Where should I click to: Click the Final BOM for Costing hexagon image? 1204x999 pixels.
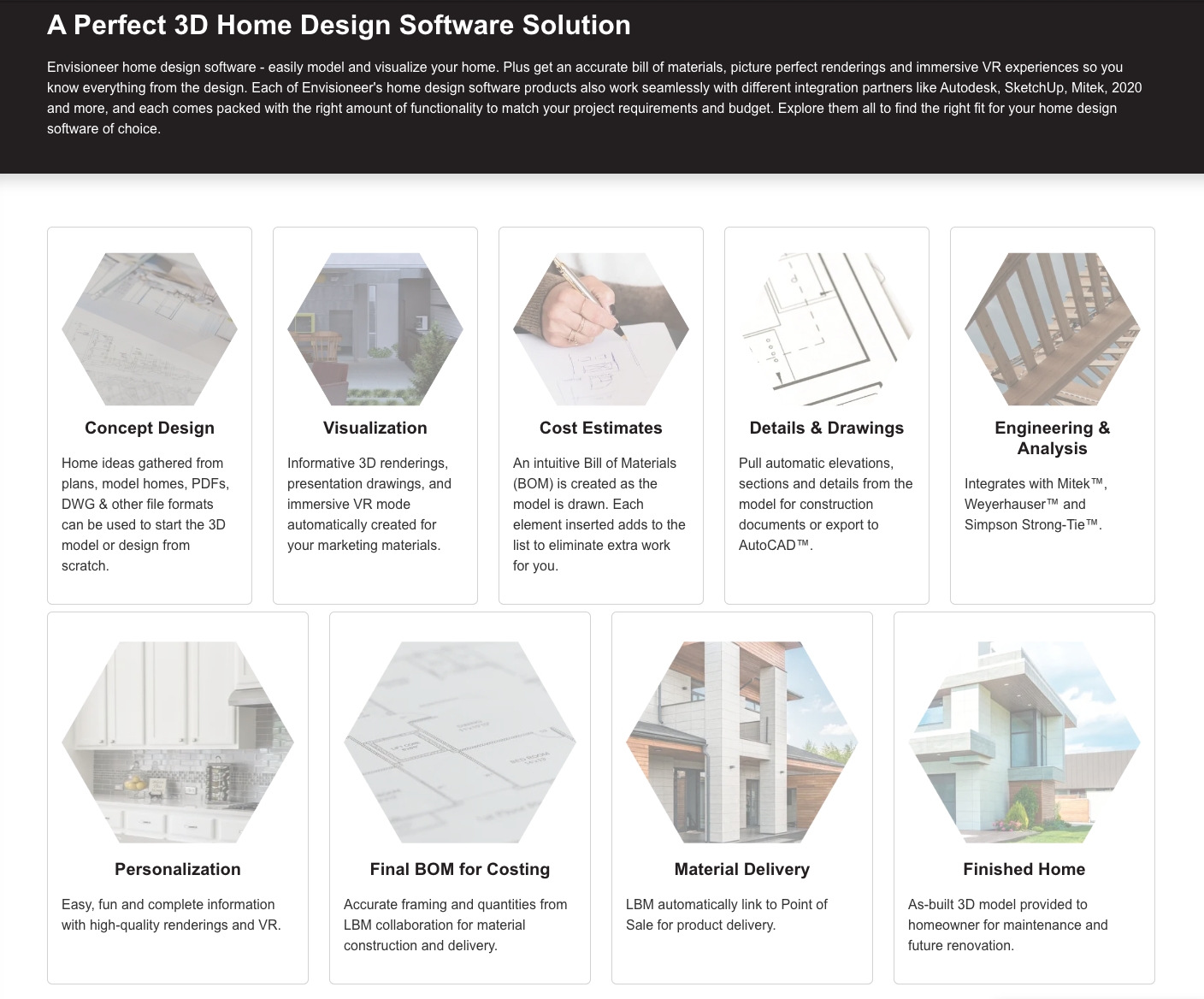pos(460,742)
